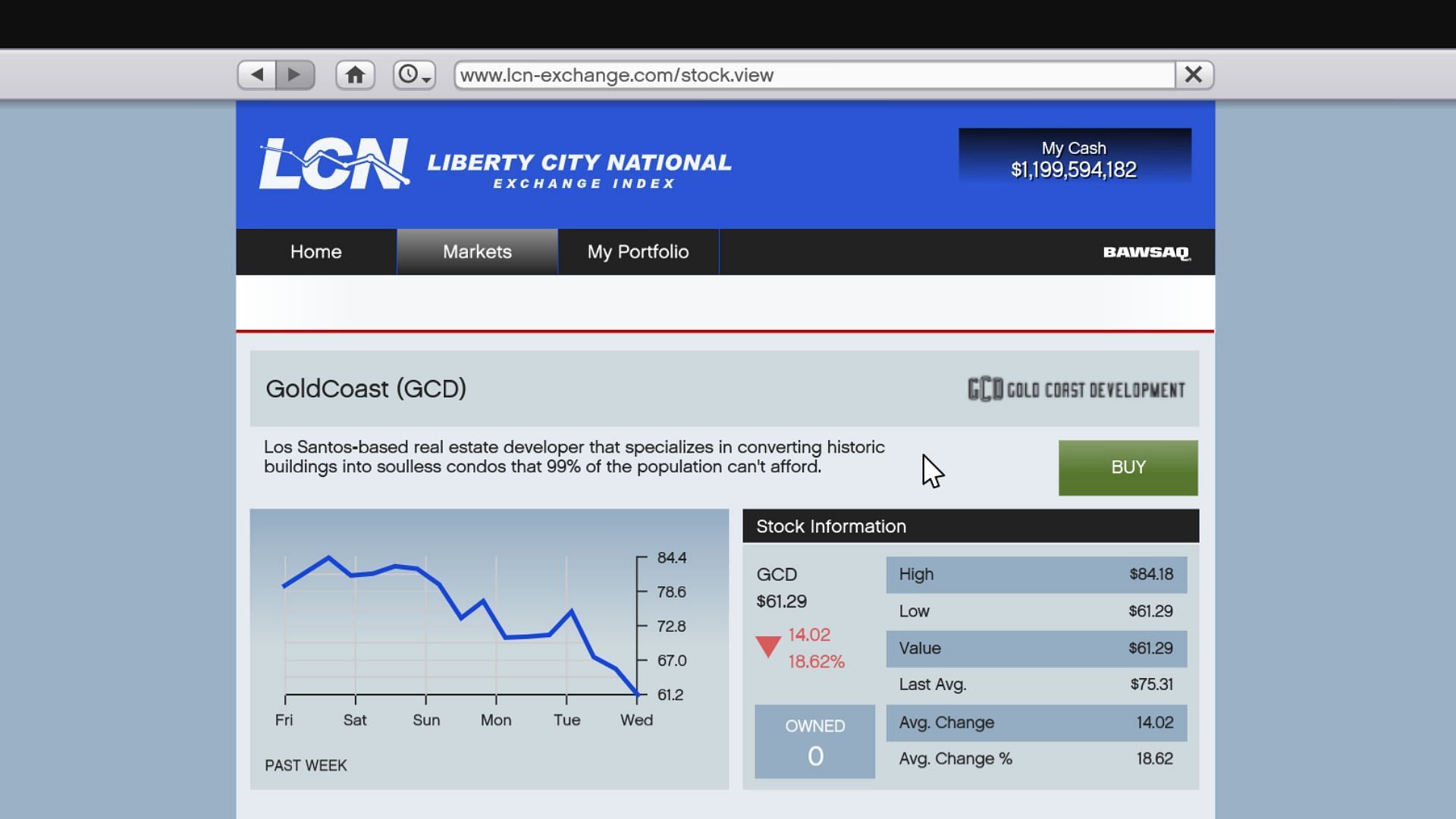Click the LCN logo
The width and height of the screenshot is (1456, 819).
[334, 163]
